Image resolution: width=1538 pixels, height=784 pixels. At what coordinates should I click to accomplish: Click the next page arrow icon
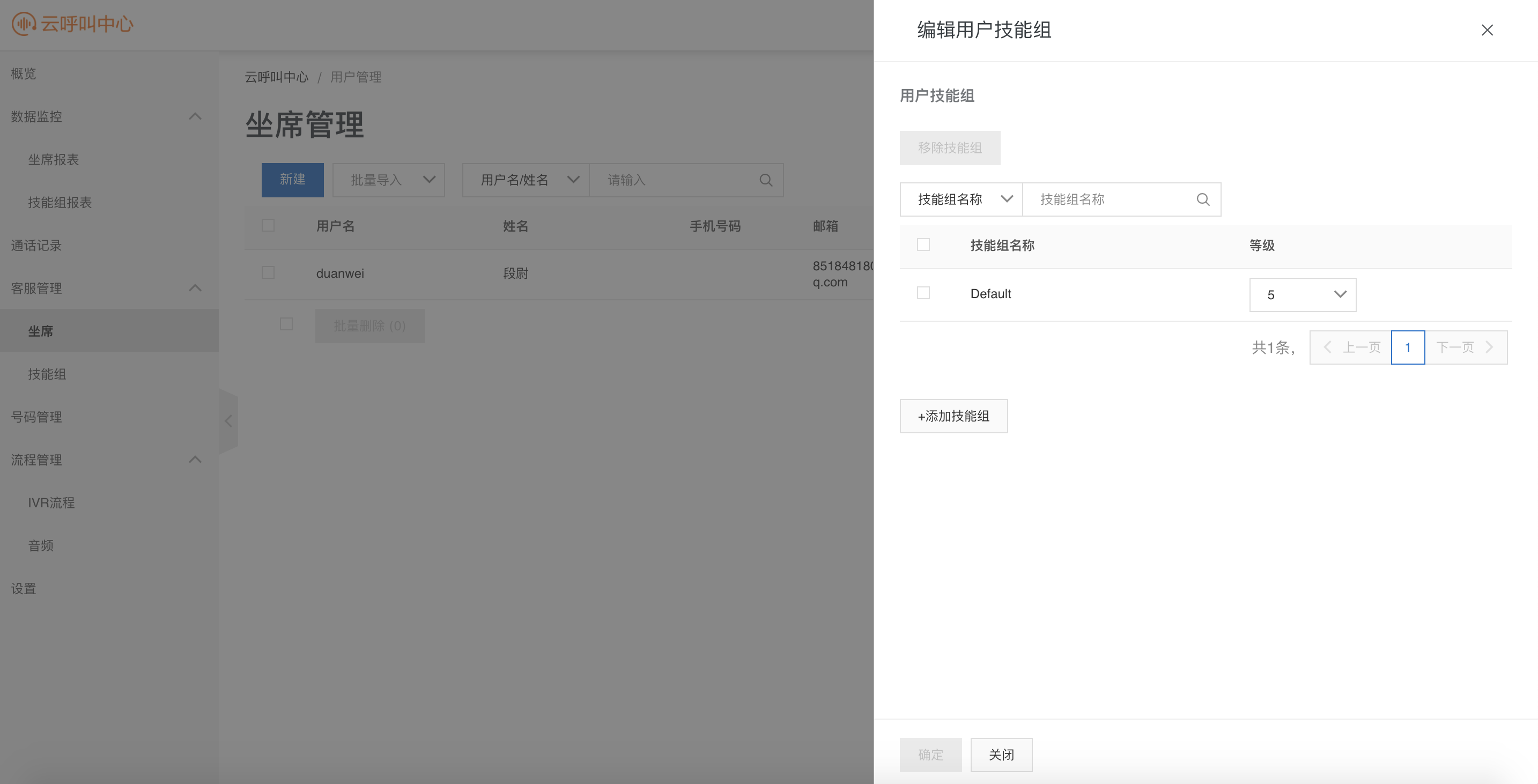[1489, 347]
